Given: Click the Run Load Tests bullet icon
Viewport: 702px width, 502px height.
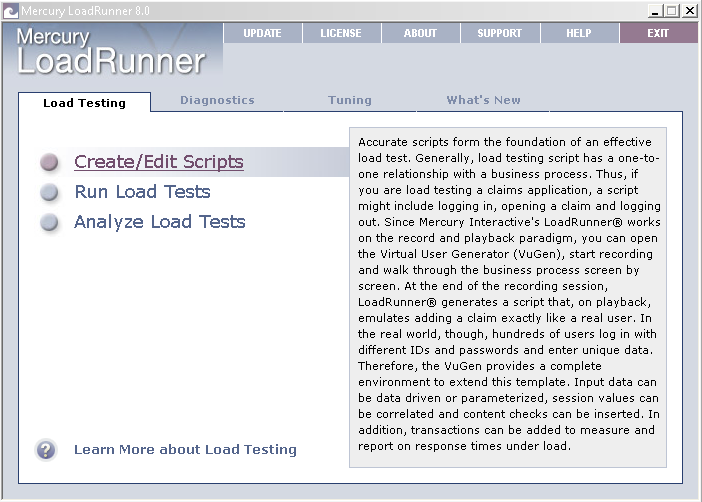Looking at the screenshot, I should tap(50, 192).
